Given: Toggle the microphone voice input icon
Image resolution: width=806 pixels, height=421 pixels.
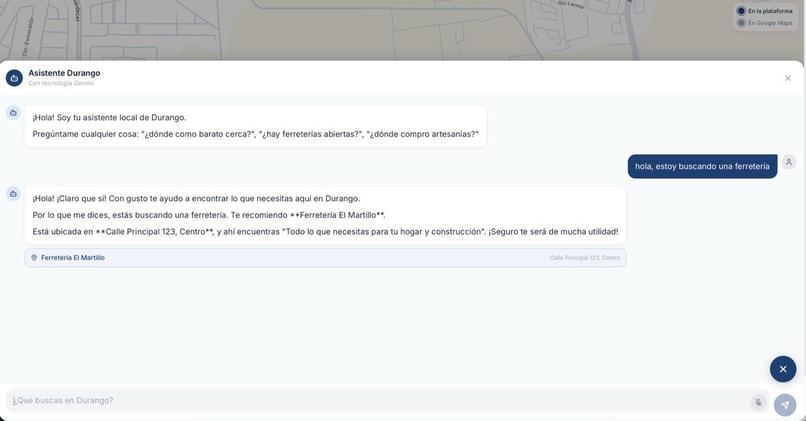Looking at the screenshot, I should pyautogui.click(x=758, y=402).
